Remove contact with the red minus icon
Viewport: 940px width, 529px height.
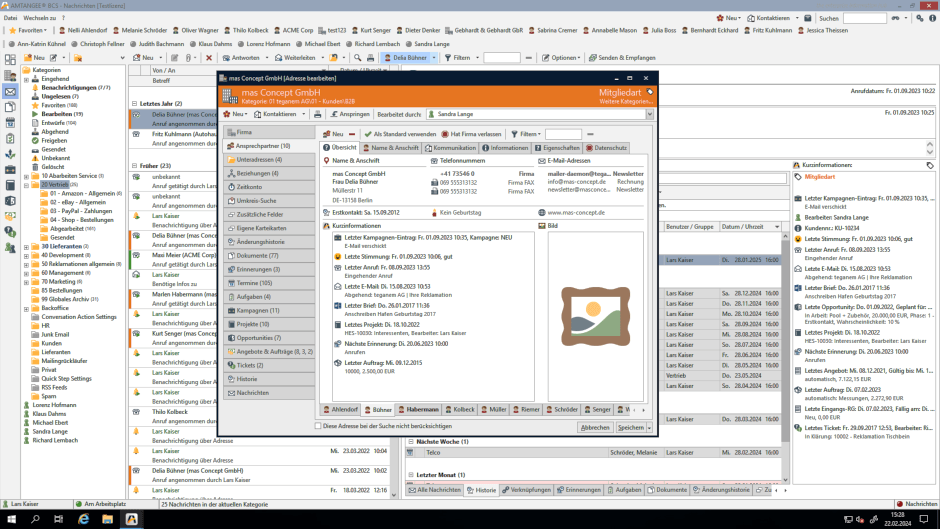[352, 134]
